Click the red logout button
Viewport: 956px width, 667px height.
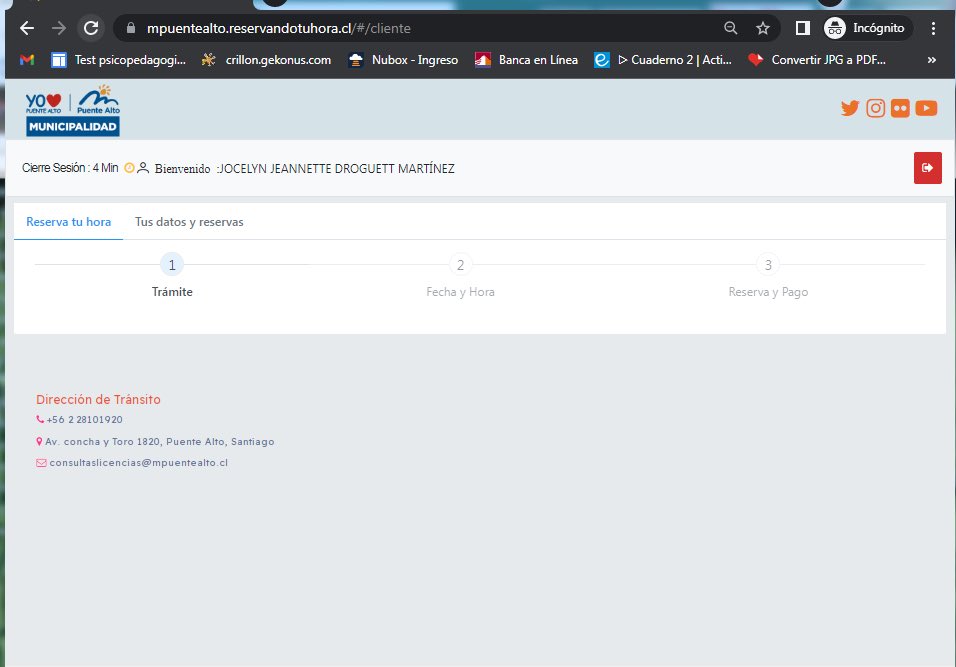[x=927, y=168]
